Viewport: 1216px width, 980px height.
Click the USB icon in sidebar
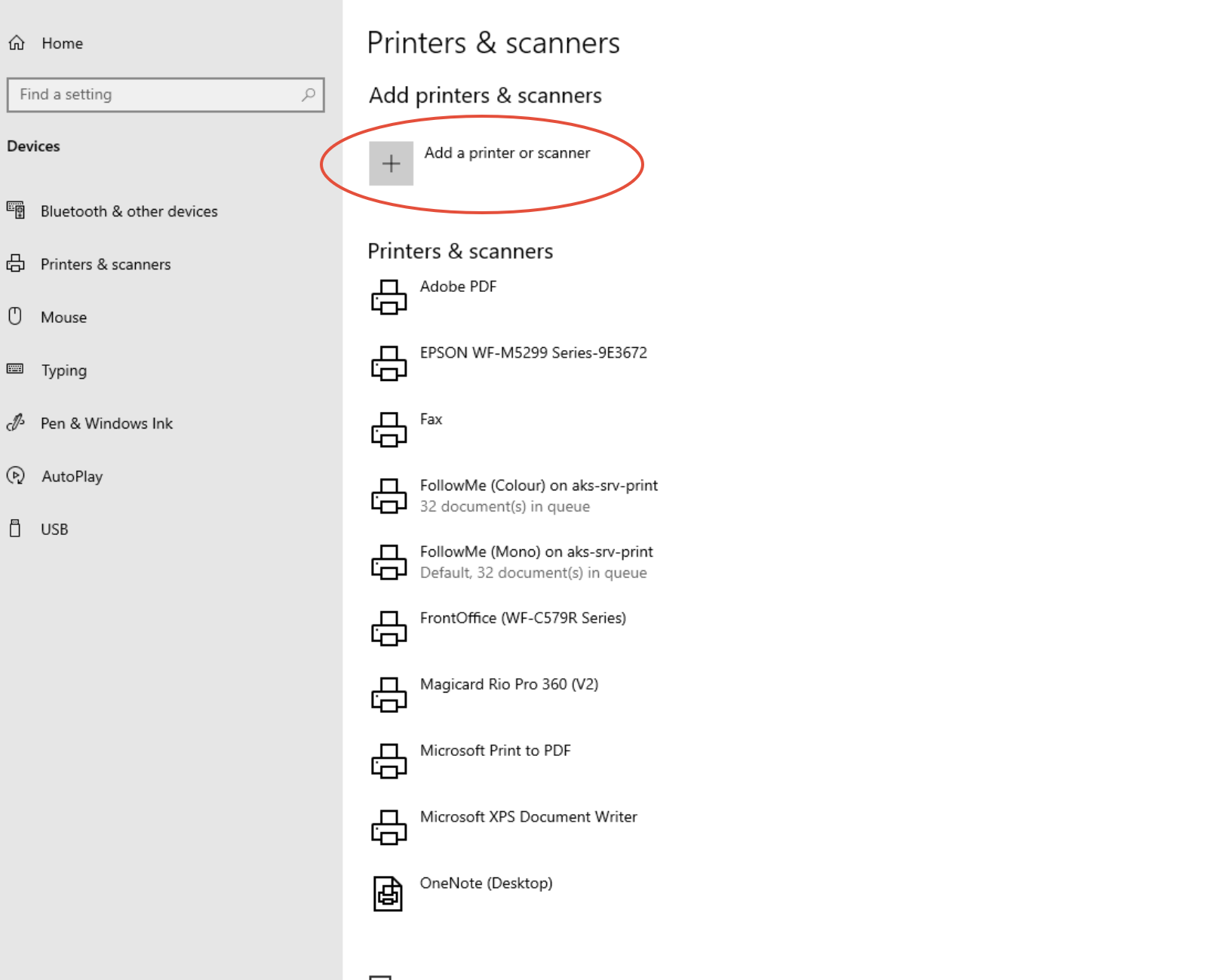(x=15, y=528)
